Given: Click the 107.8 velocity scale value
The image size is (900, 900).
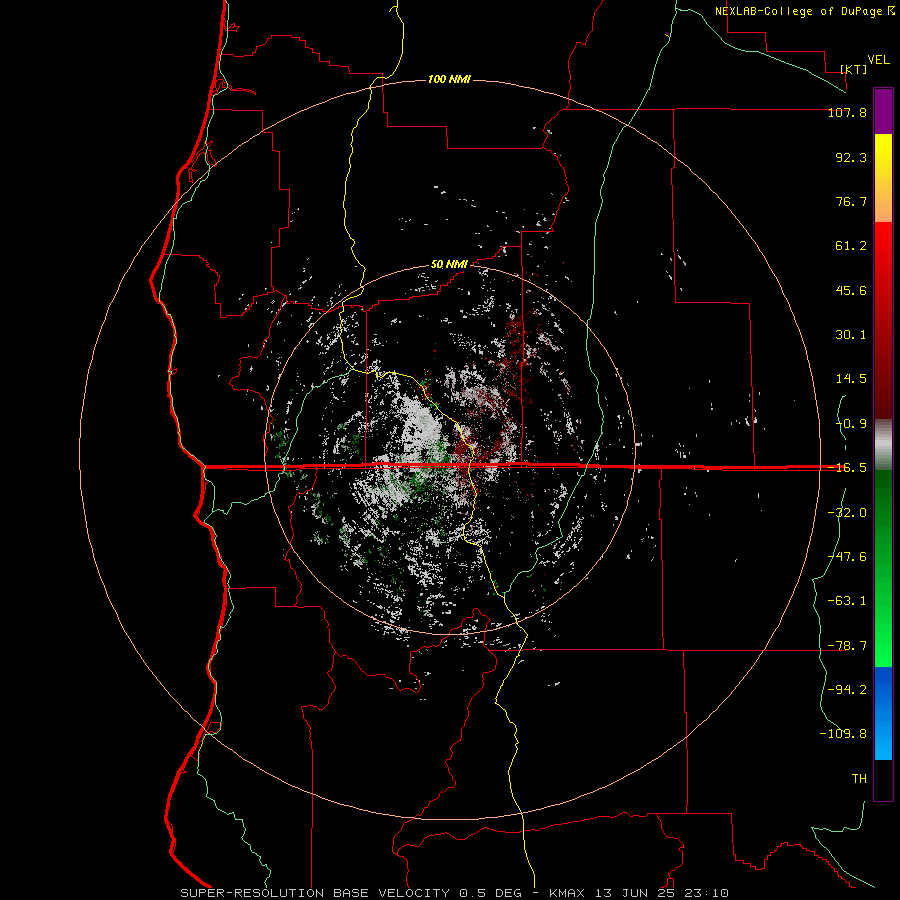Looking at the screenshot, I should click(x=847, y=112).
